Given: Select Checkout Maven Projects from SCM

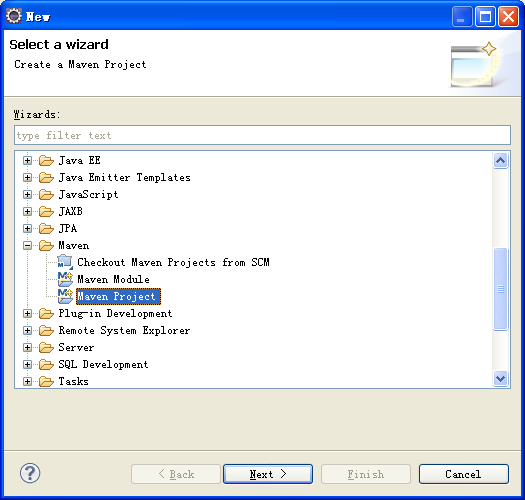Looking at the screenshot, I should [x=173, y=262].
